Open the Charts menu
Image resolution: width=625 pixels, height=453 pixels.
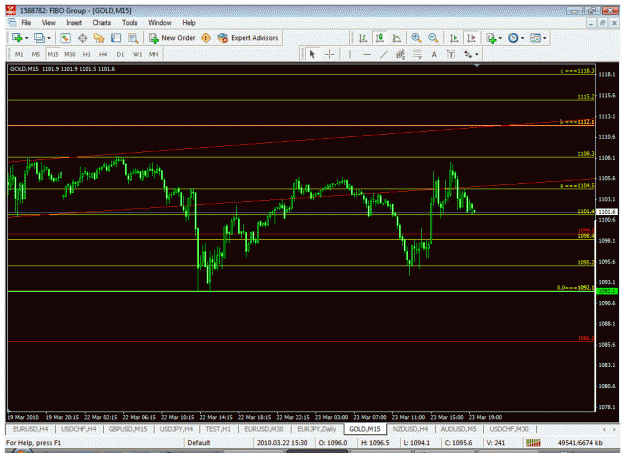pos(102,23)
